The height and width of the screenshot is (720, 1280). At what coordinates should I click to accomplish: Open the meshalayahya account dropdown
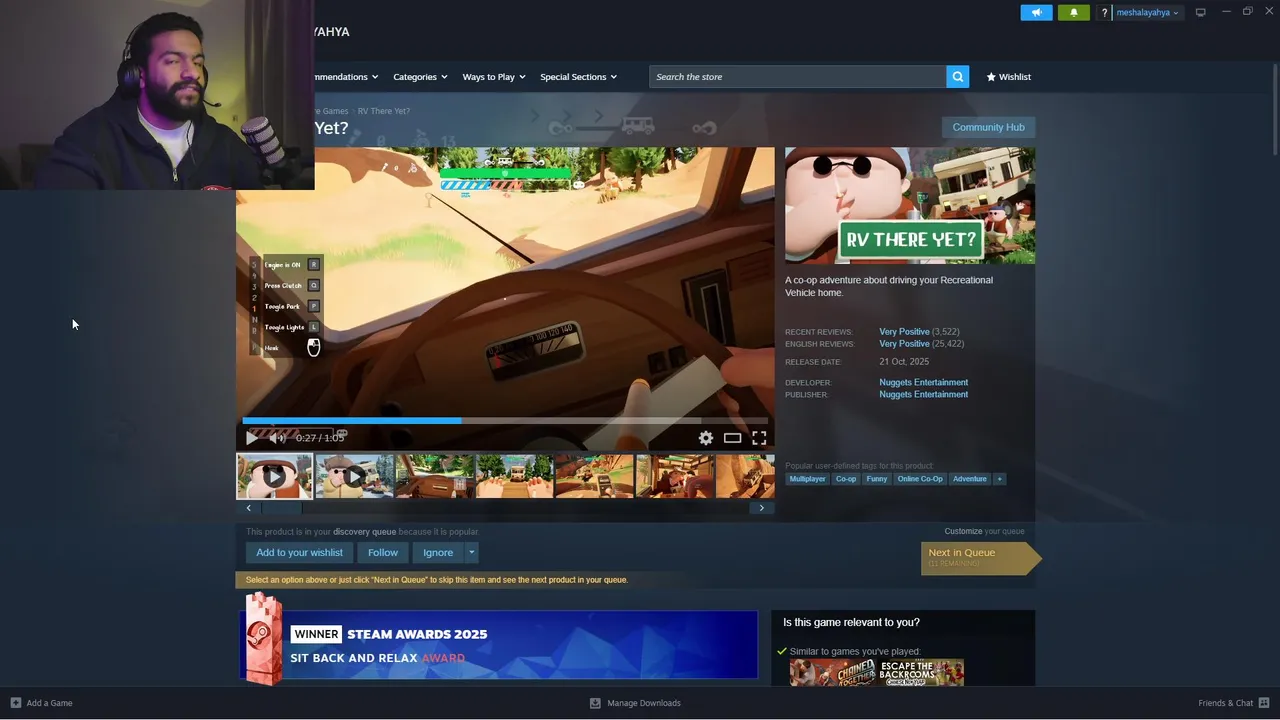pos(1147,13)
